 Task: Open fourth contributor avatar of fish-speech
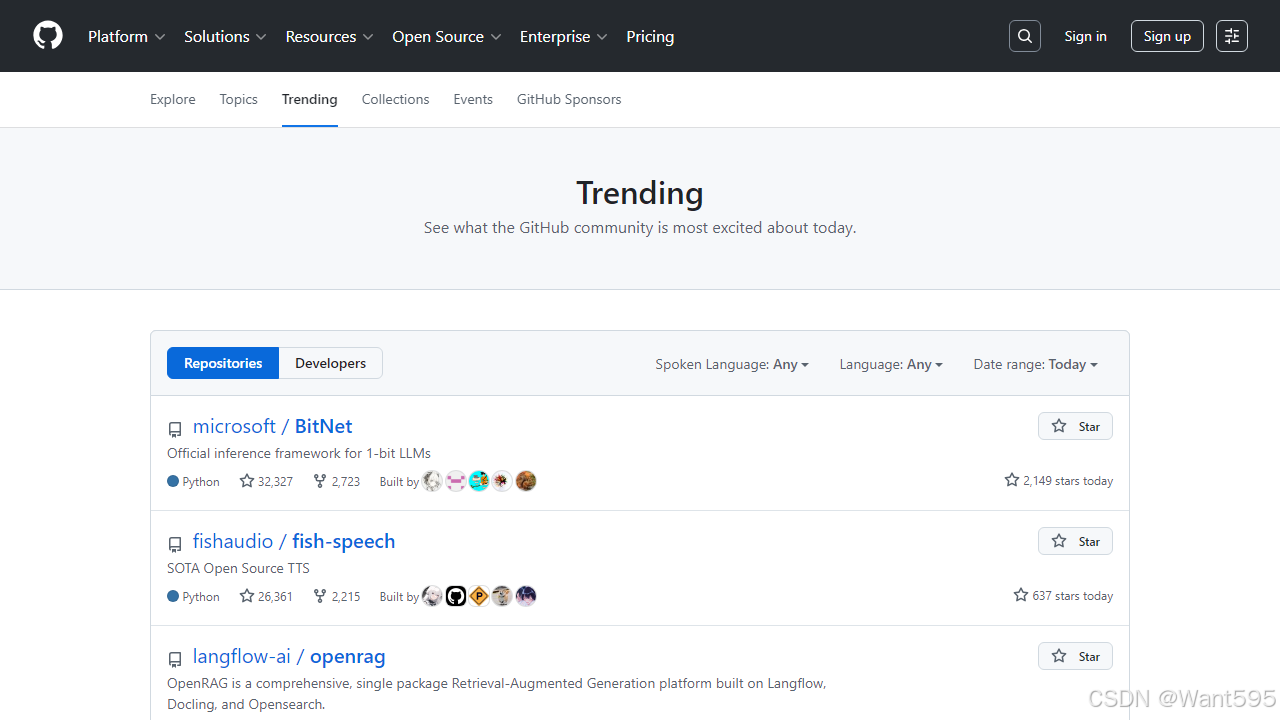pyautogui.click(x=503, y=596)
